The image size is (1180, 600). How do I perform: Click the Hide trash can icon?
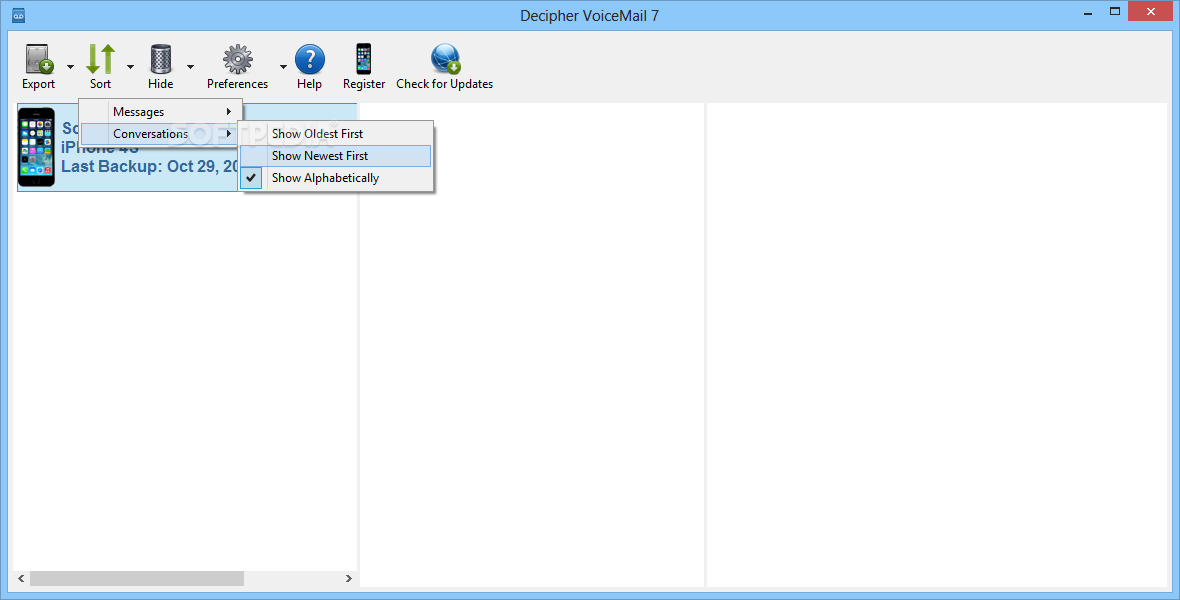click(x=160, y=59)
